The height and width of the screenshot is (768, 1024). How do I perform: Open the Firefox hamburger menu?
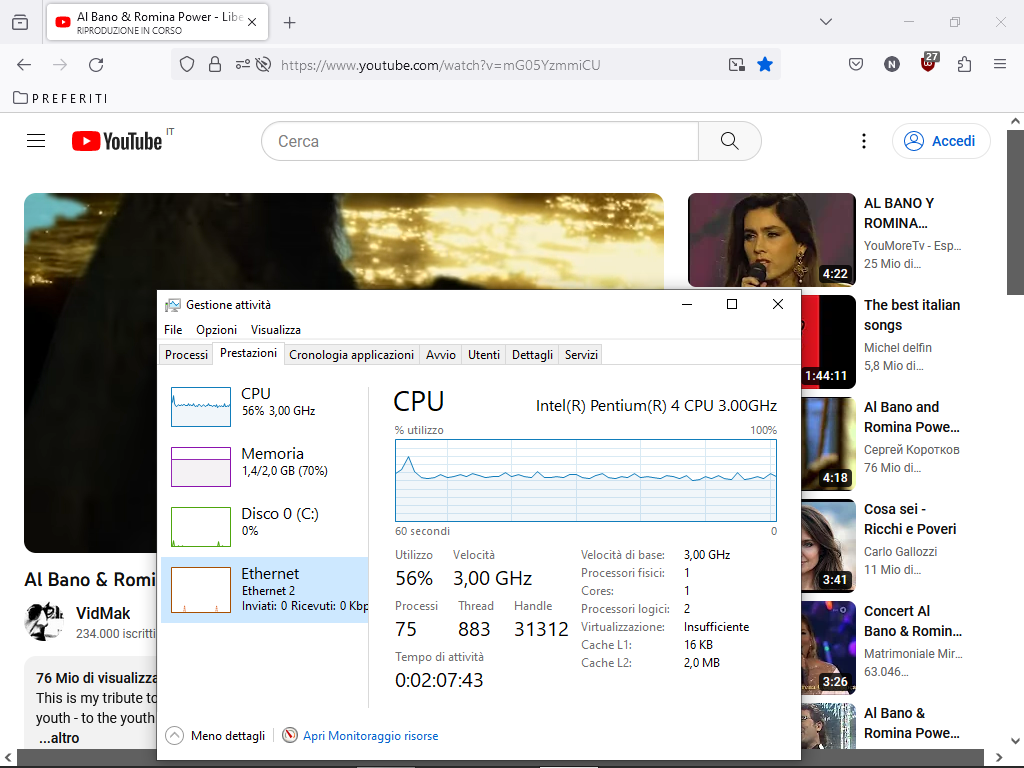point(1000,64)
